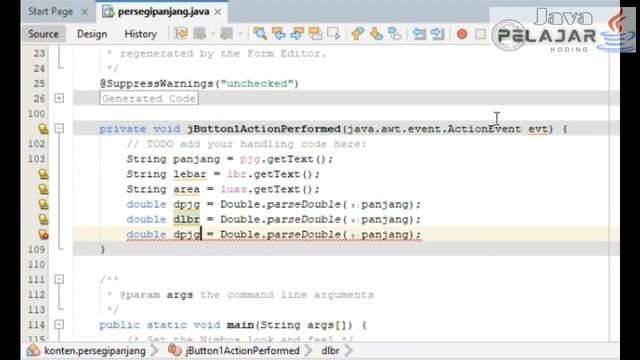Click the disabled Forward navigation icon
The width and height of the screenshot is (640, 360).
coord(226,33)
